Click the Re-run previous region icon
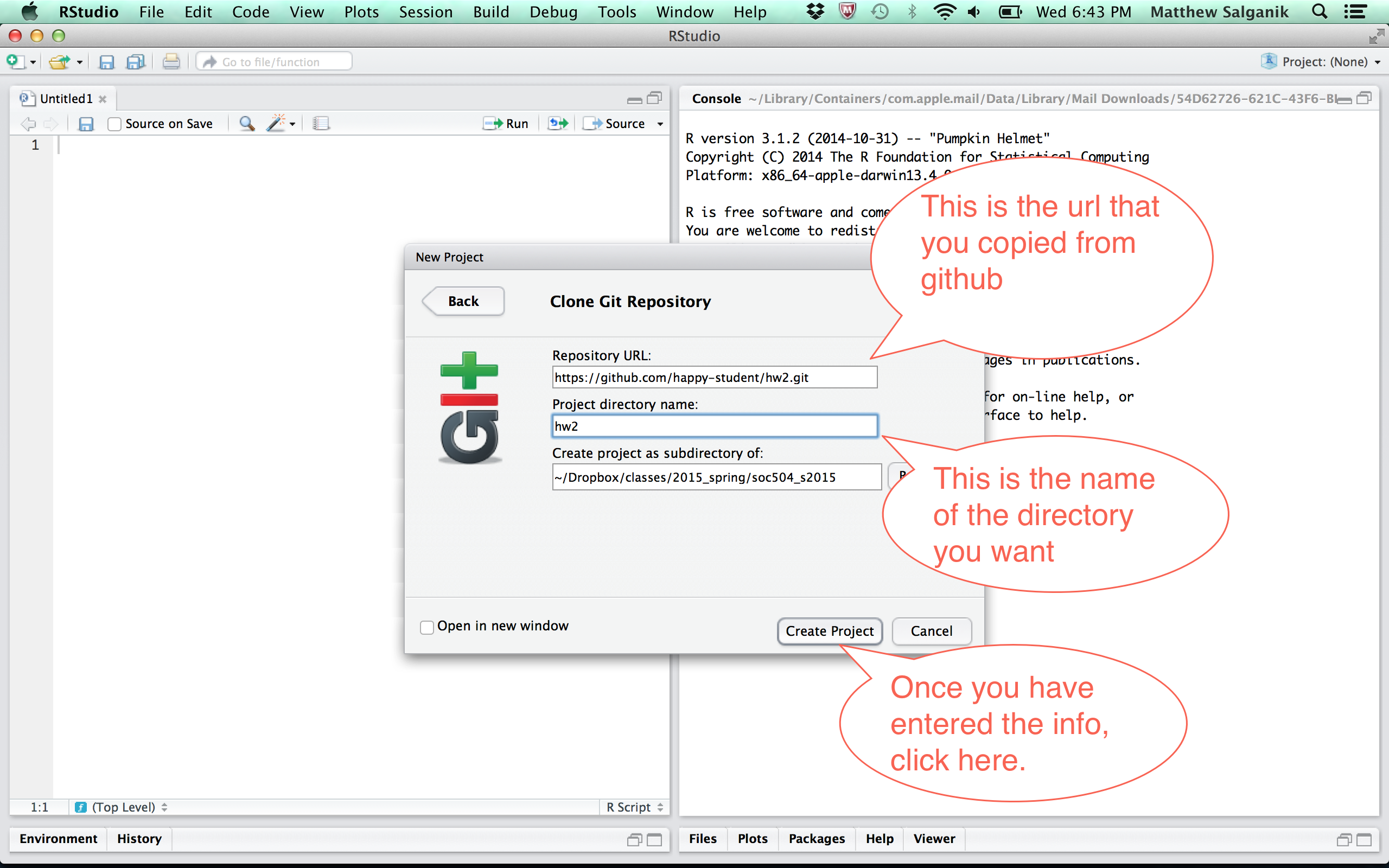The image size is (1389, 868). pyautogui.click(x=557, y=124)
